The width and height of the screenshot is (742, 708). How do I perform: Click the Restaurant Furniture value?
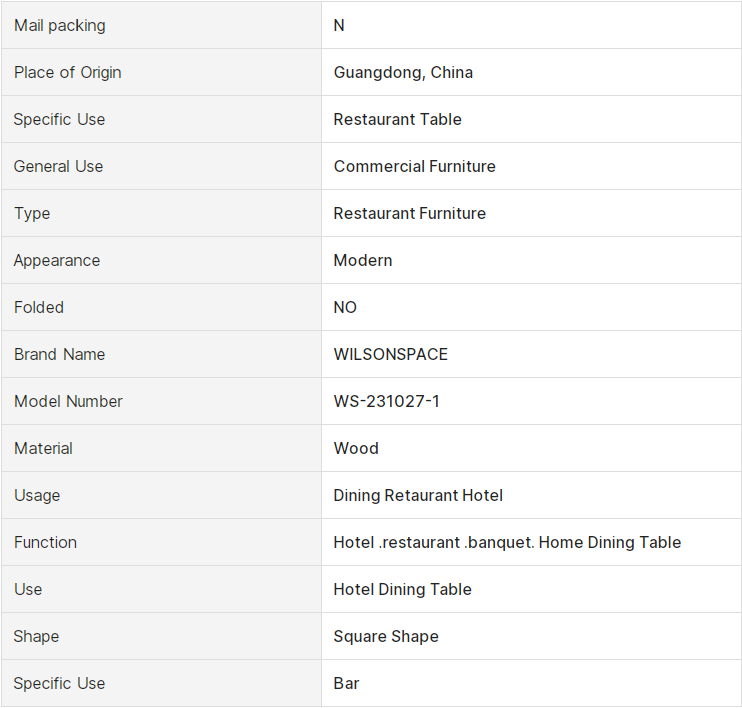pyautogui.click(x=410, y=213)
